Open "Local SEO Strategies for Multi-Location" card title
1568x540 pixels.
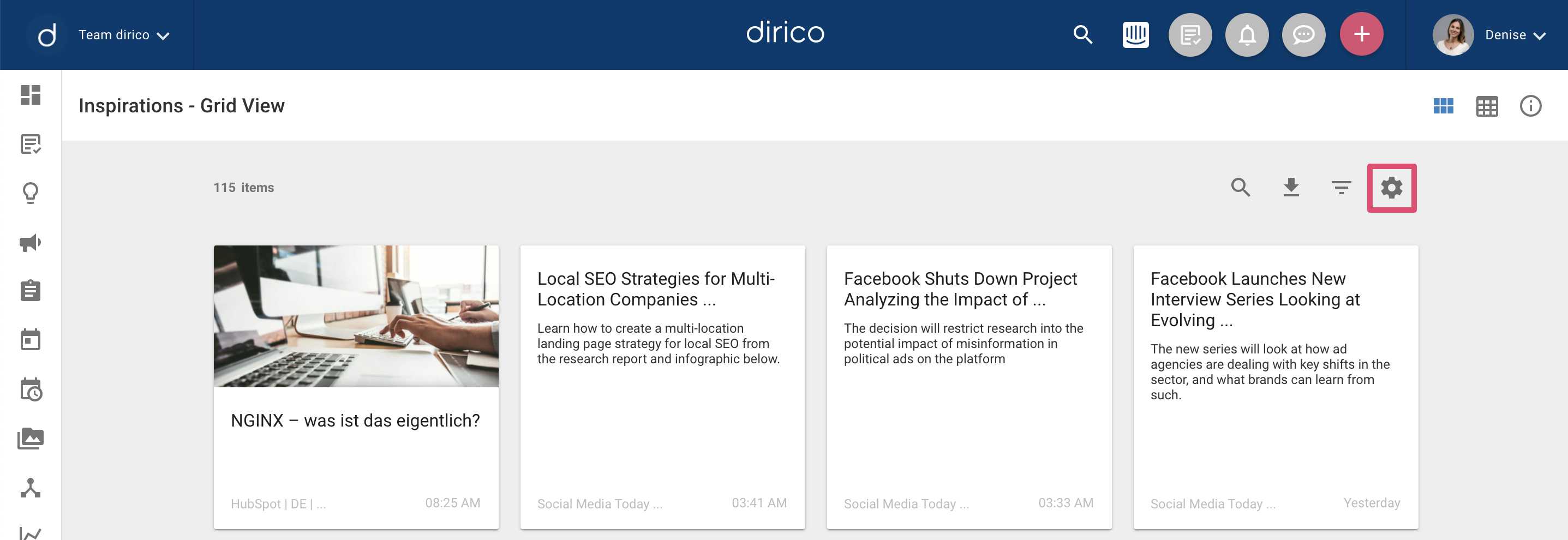click(x=656, y=289)
